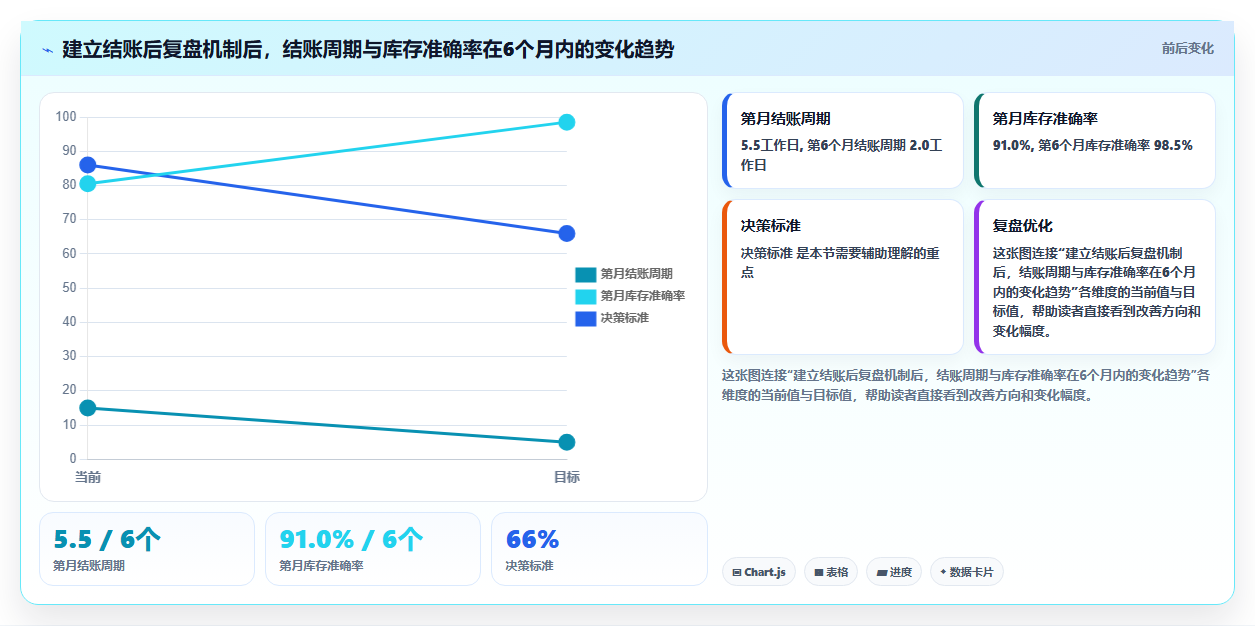Click text '5.5工作日, 第6个月结账周期 2.0工作日'
This screenshot has height=626, width=1255.
pyautogui.click(x=841, y=155)
